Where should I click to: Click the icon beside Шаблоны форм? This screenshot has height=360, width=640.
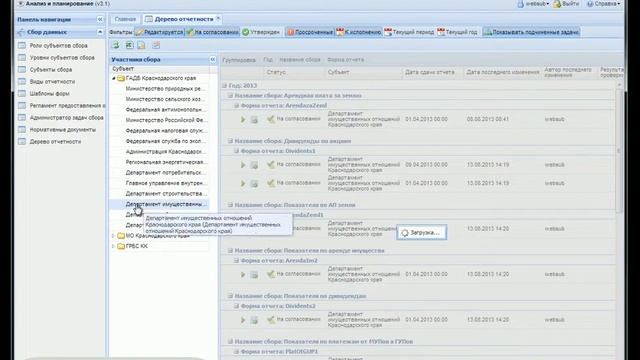click(x=22, y=93)
